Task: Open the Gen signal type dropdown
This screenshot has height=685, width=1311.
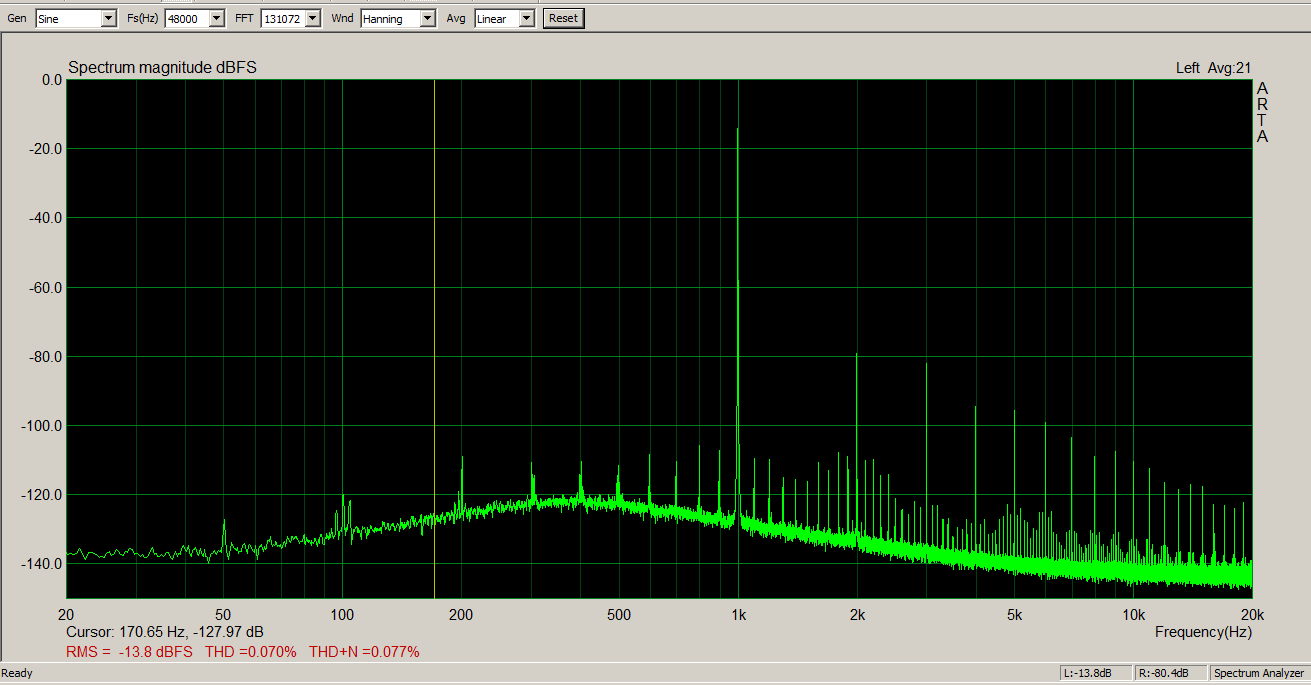Action: pos(76,18)
